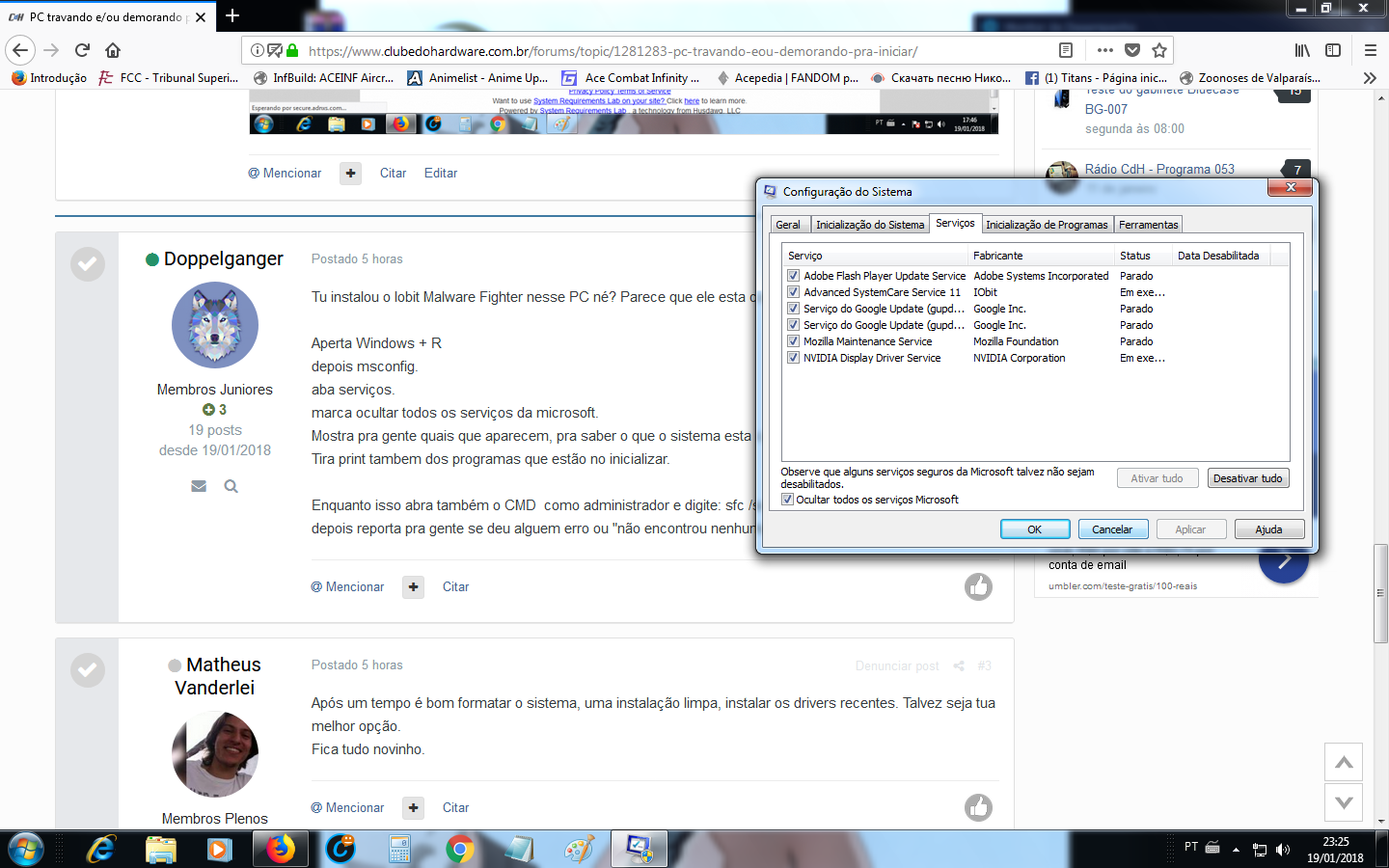Open Rádio CdH - Programa 053 link
Image resolution: width=1389 pixels, height=868 pixels.
point(1159,169)
